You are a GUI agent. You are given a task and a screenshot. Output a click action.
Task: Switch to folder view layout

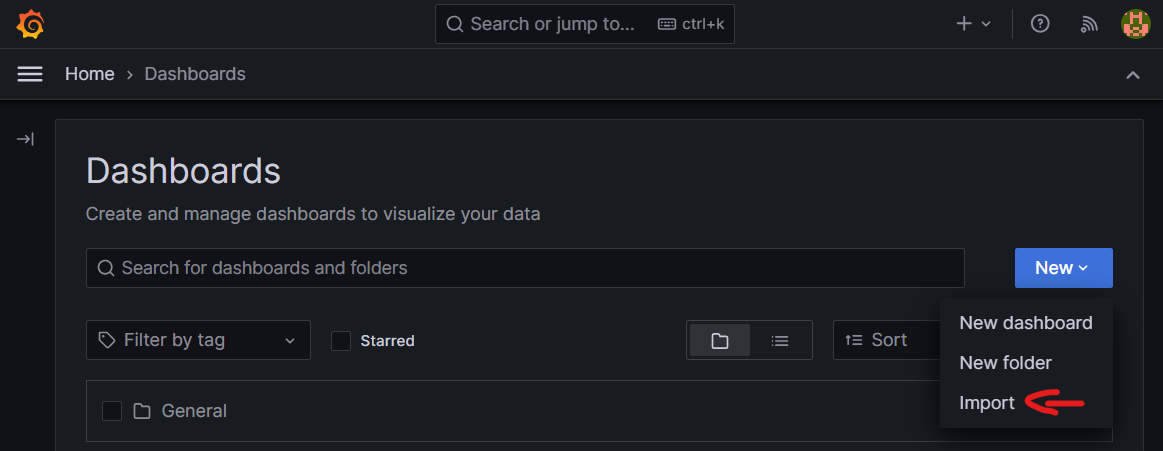click(x=720, y=341)
